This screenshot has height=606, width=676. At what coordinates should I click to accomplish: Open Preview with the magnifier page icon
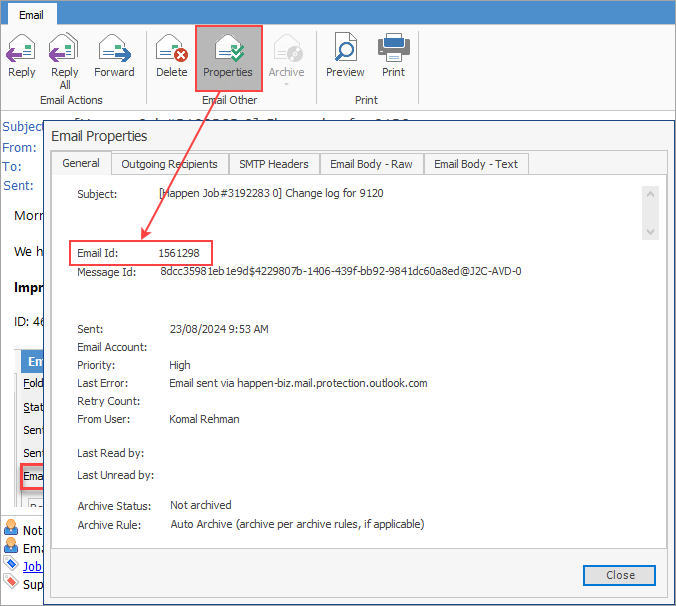click(x=345, y=47)
